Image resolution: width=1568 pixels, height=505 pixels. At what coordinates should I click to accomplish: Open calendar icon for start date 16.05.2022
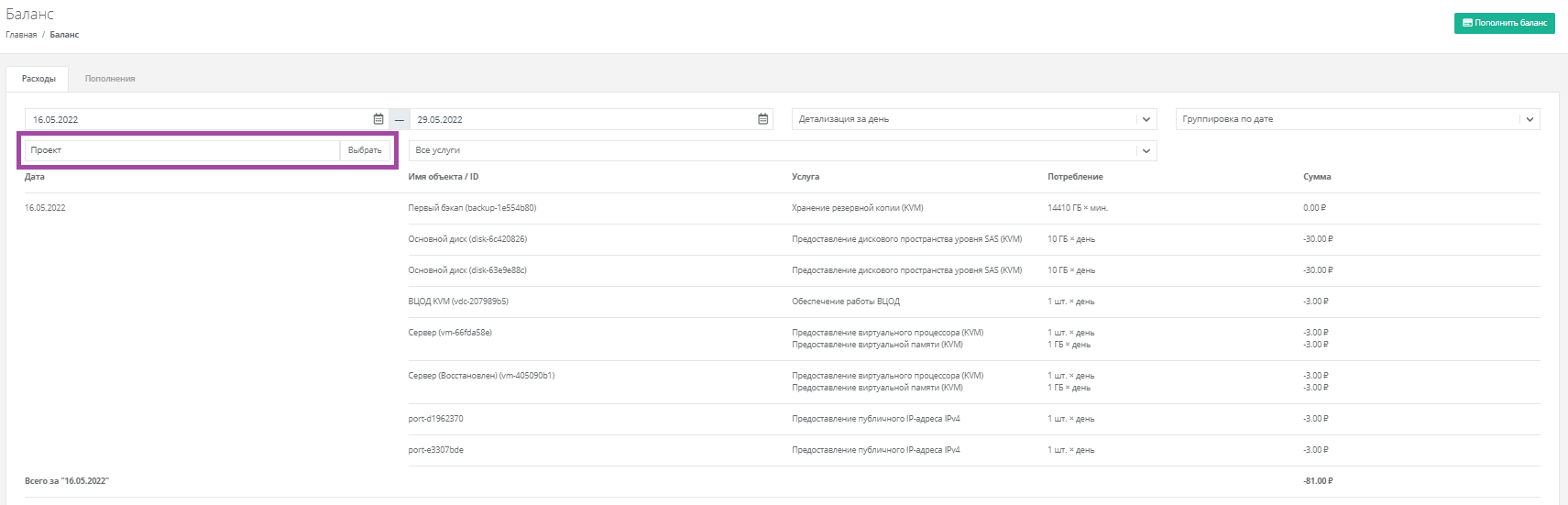[378, 119]
